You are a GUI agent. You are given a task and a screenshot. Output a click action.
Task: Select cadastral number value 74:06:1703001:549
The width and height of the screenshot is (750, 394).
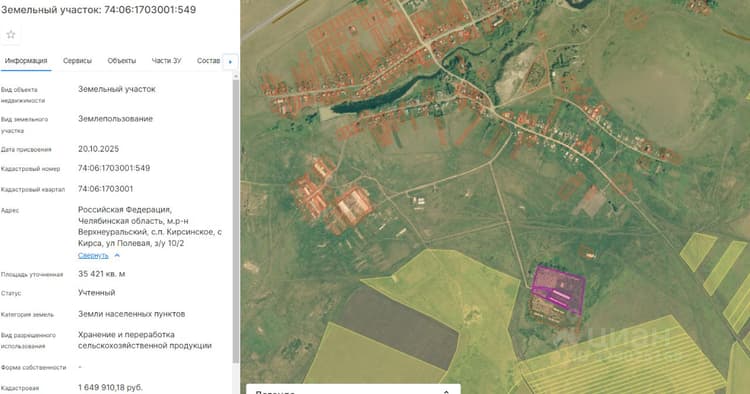(x=114, y=168)
